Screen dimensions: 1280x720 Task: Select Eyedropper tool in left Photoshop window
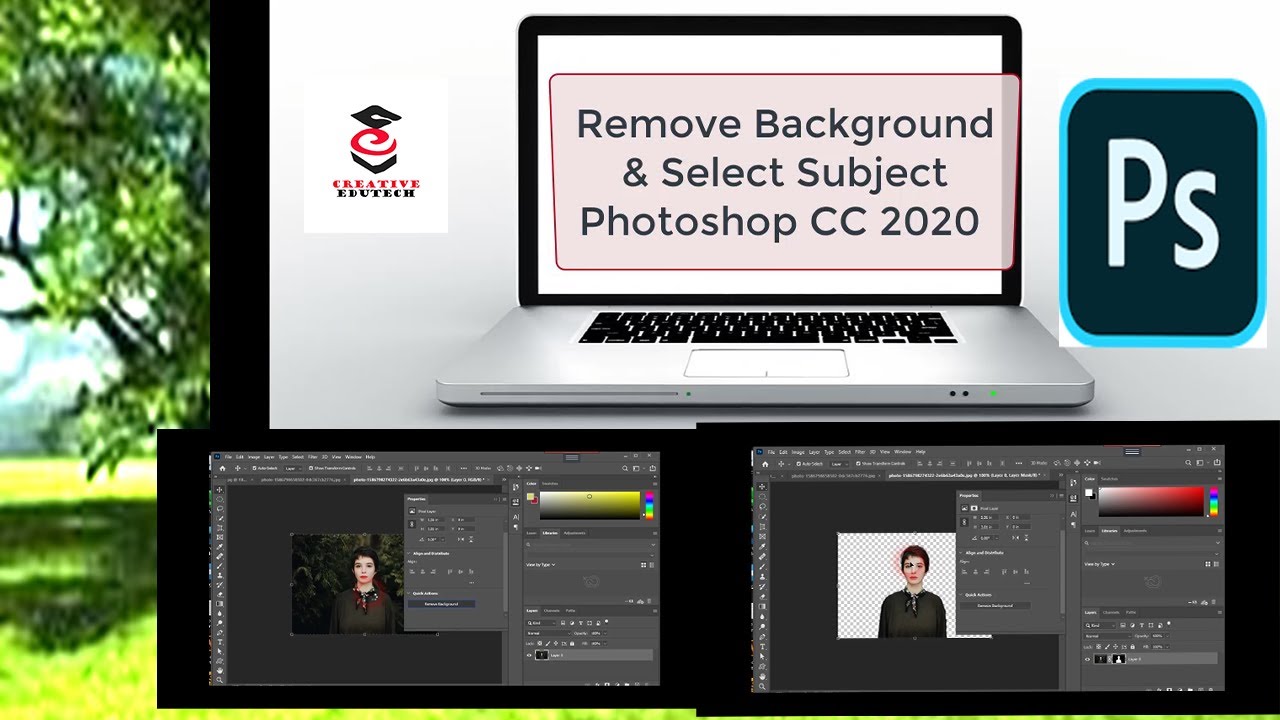(220, 547)
